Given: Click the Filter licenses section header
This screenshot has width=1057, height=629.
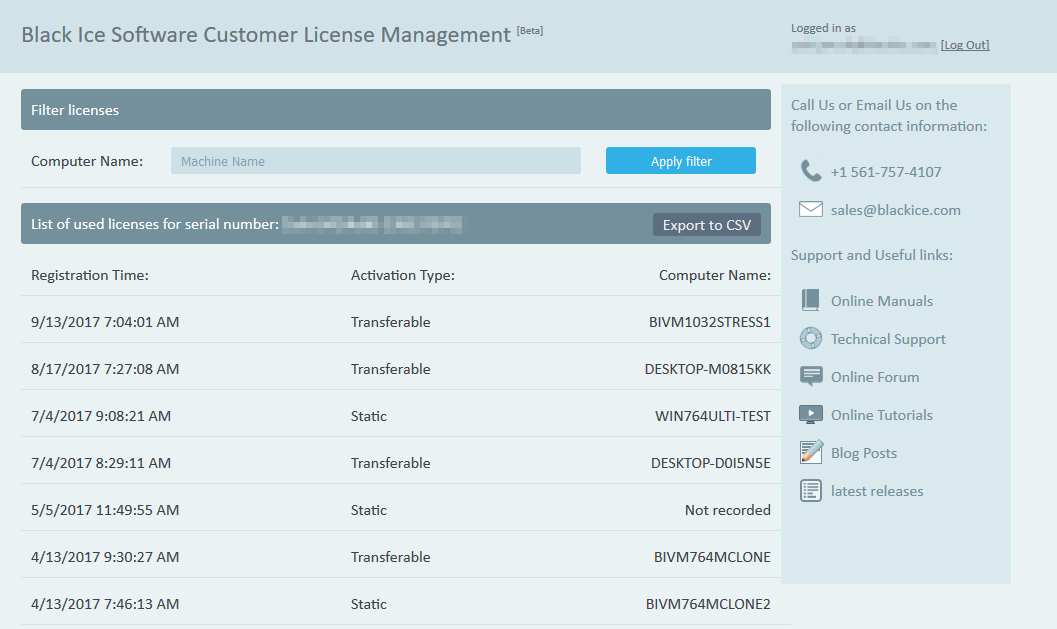Looking at the screenshot, I should point(396,109).
